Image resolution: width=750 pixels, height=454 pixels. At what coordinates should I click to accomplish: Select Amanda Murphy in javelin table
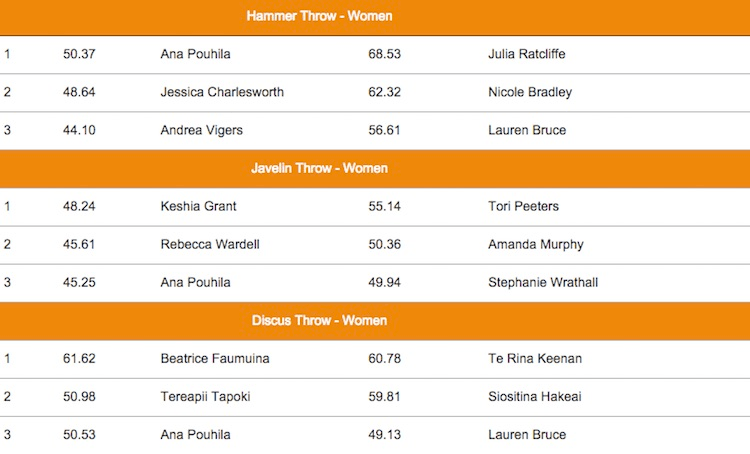[535, 244]
